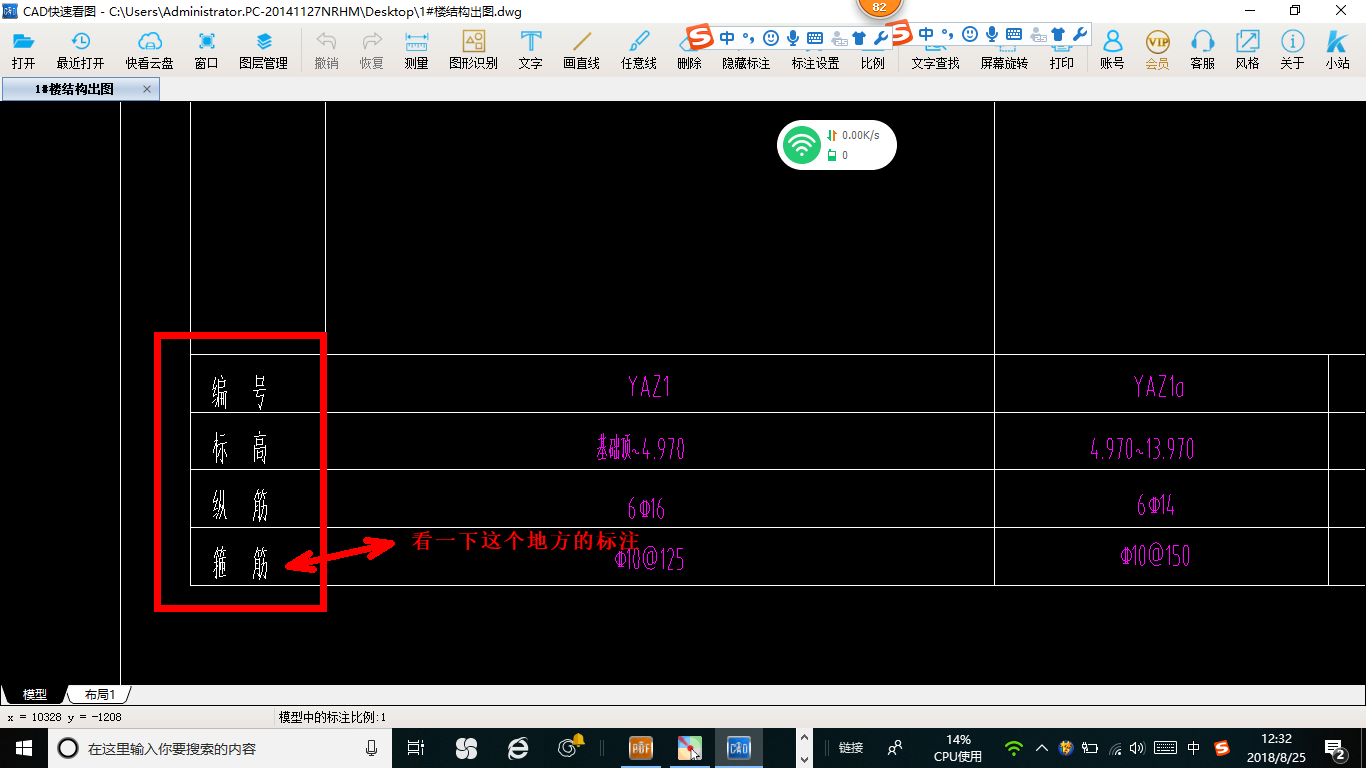
Task: Click the 撤销 undo arrow
Action: pyautogui.click(x=326, y=50)
